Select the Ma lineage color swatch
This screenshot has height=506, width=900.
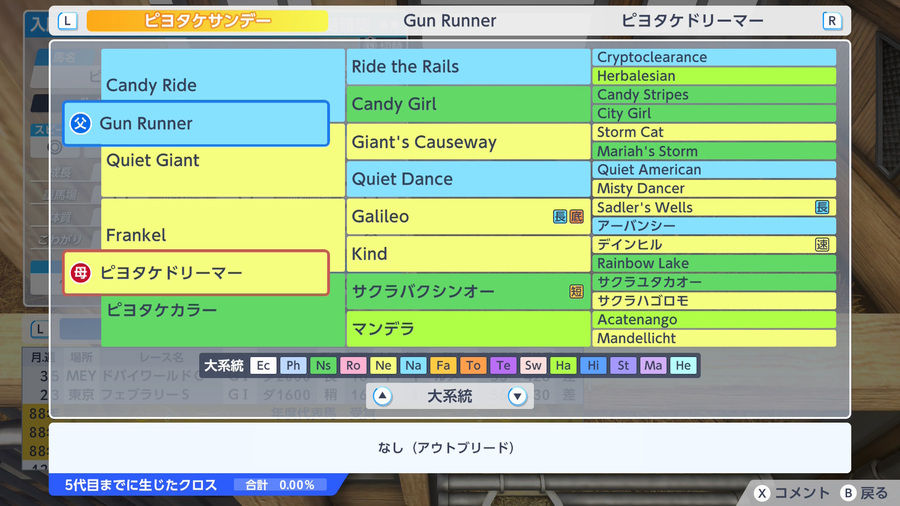pos(653,365)
